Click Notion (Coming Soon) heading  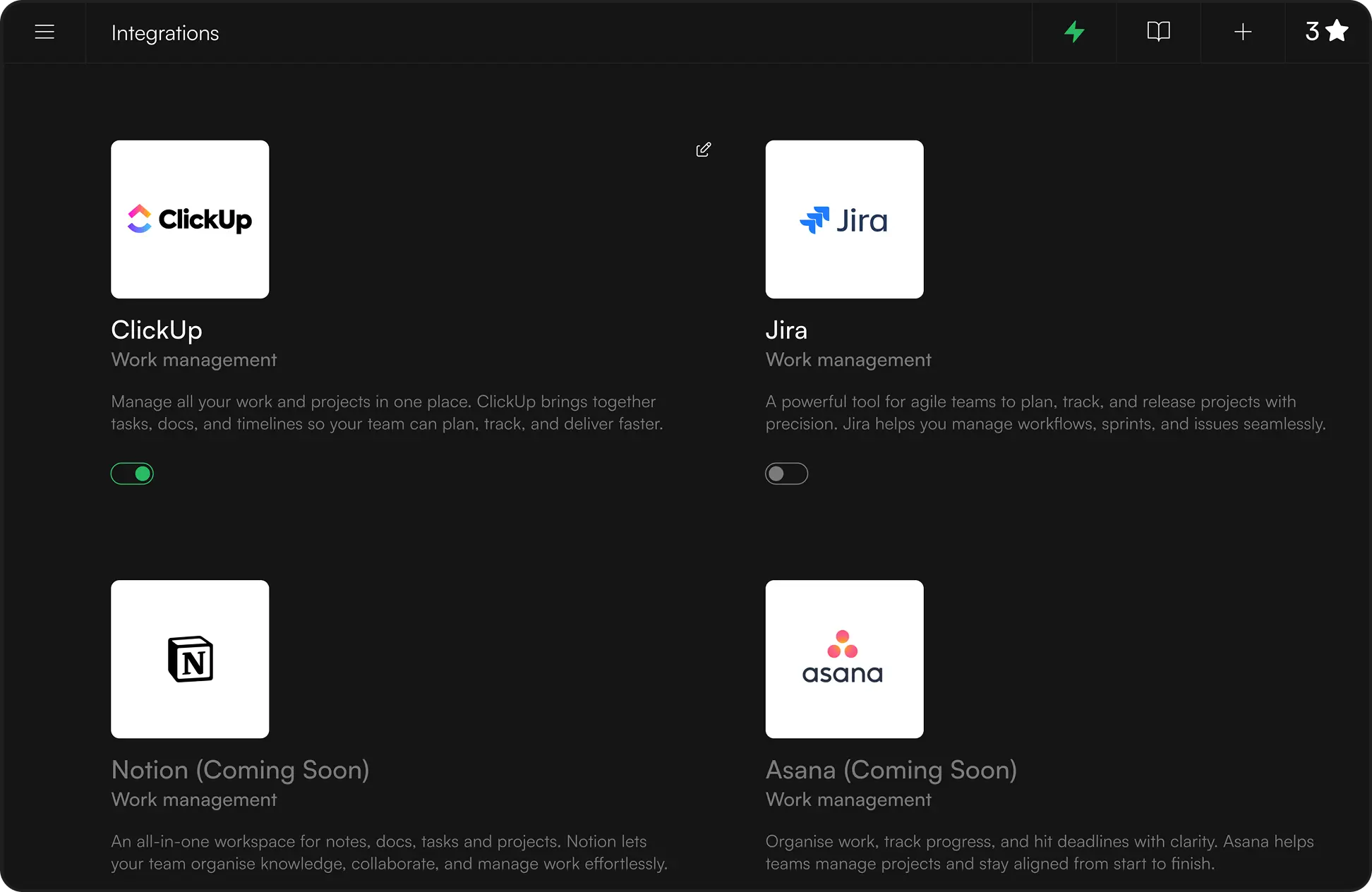pos(240,770)
